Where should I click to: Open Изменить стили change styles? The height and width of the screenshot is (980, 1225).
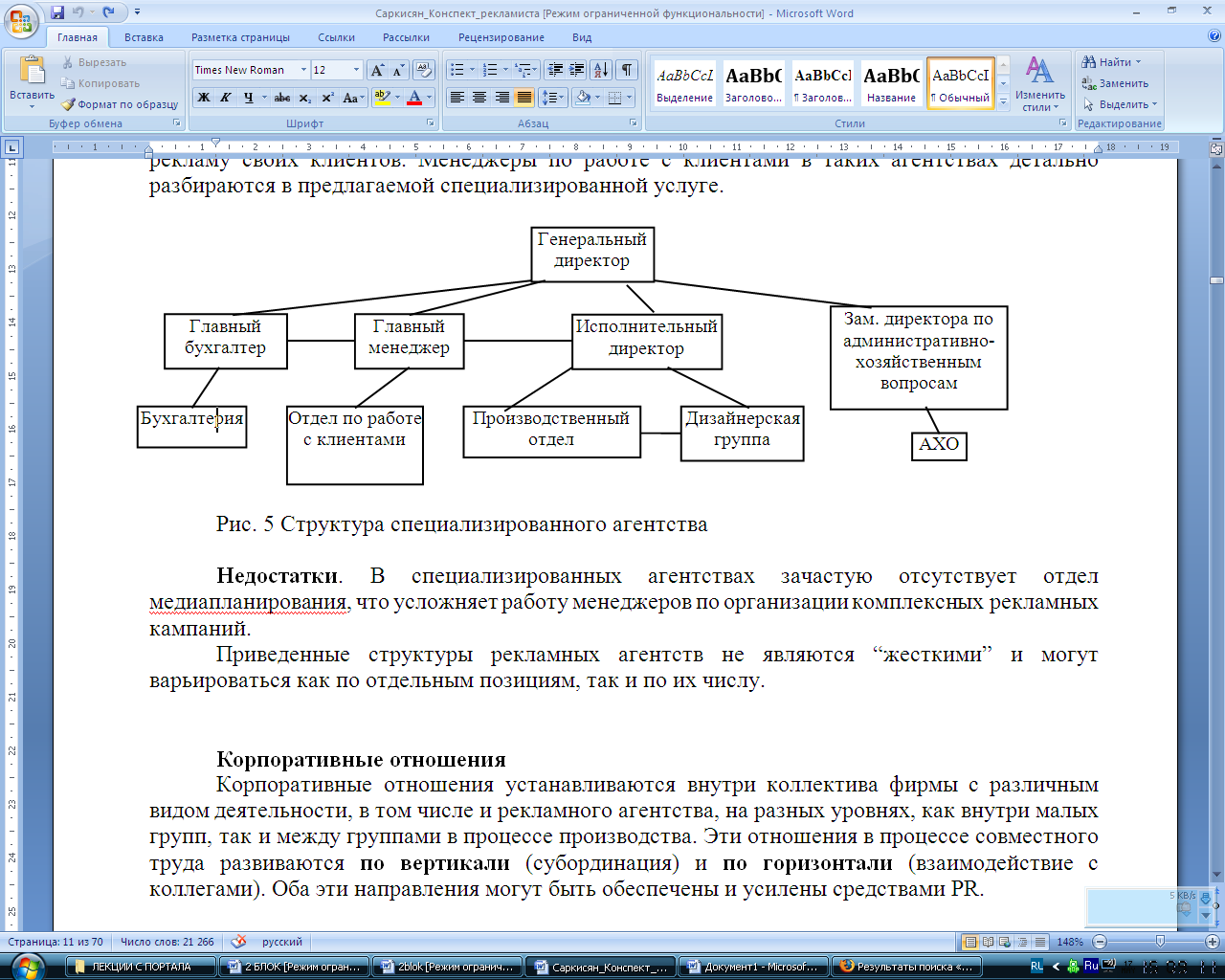click(x=1040, y=83)
